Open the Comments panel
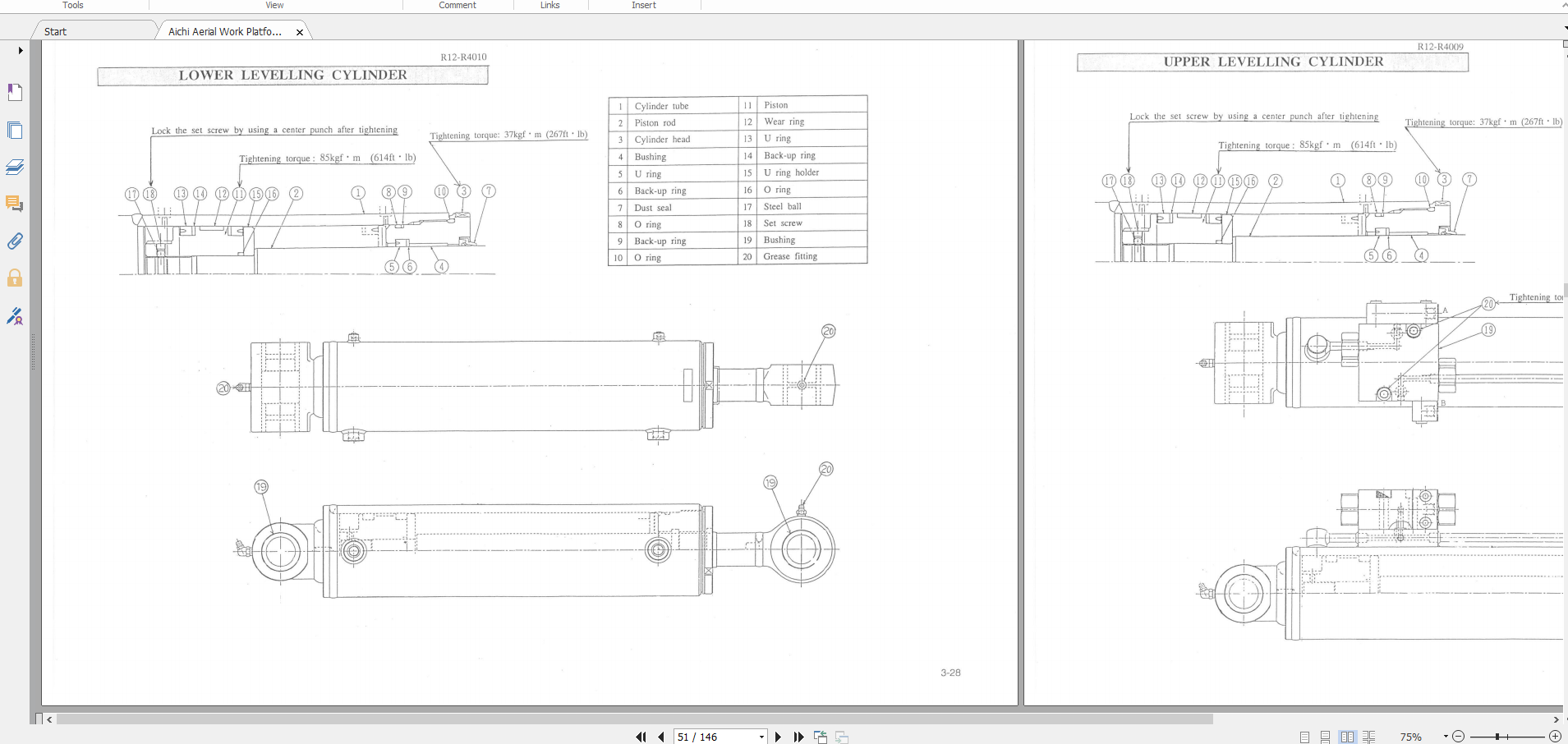Screen dimensions: 1568x744 point(15,204)
